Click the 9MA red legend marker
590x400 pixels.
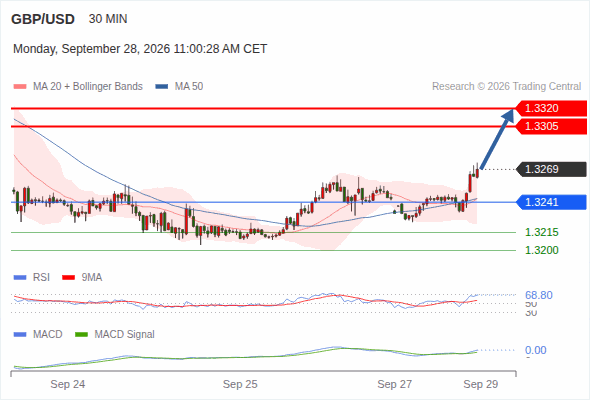tap(68, 278)
